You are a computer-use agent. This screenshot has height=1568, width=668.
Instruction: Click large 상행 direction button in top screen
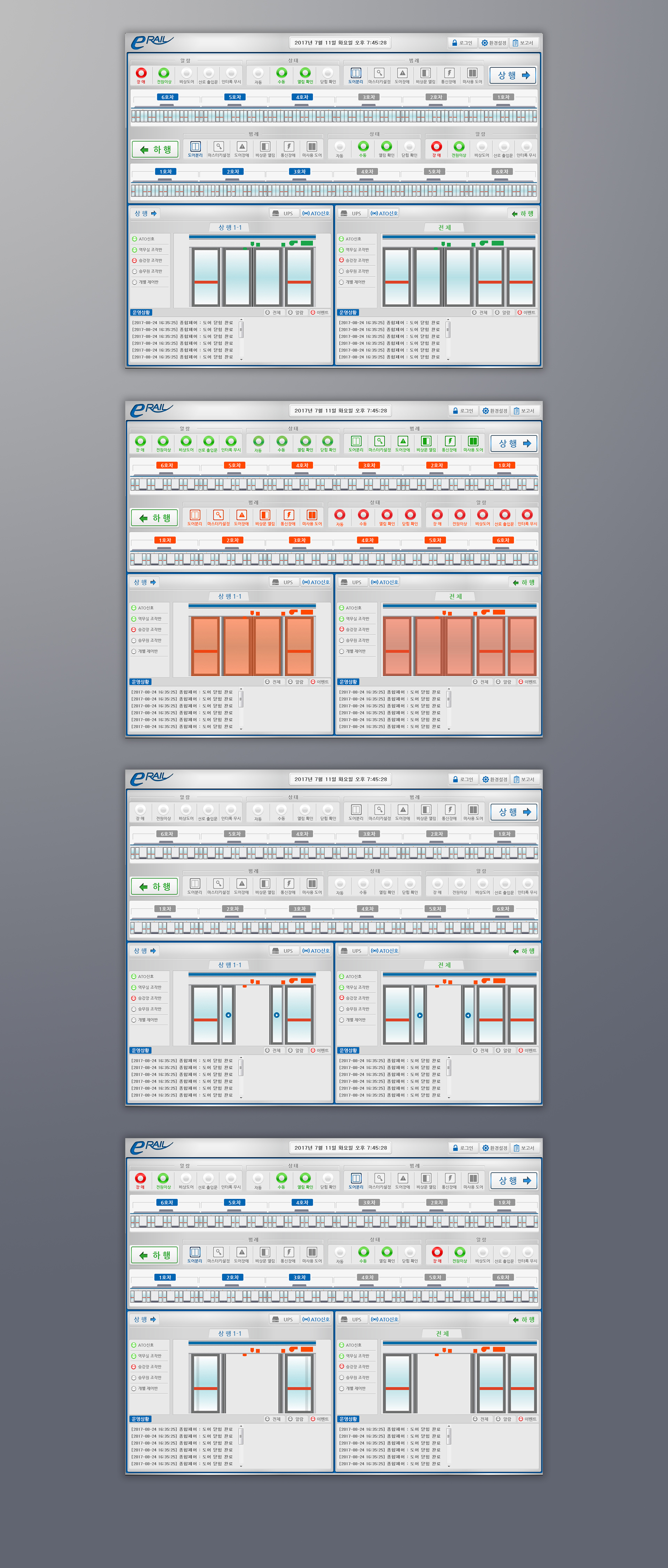click(513, 76)
